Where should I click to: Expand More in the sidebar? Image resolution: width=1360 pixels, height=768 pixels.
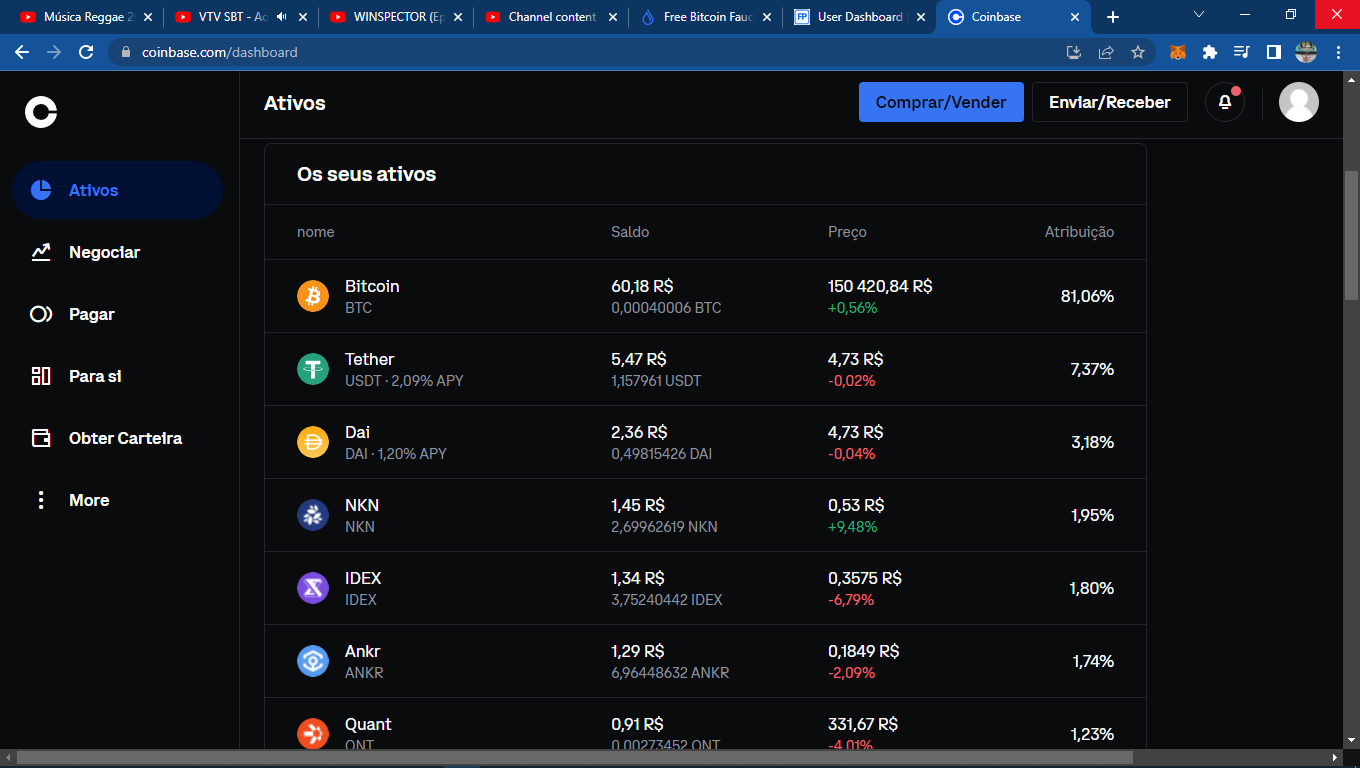coord(117,500)
